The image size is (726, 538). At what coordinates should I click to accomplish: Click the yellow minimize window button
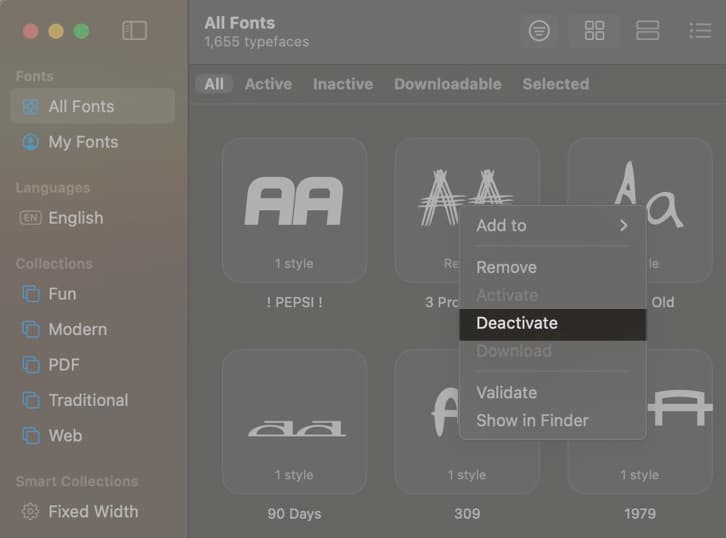56,31
